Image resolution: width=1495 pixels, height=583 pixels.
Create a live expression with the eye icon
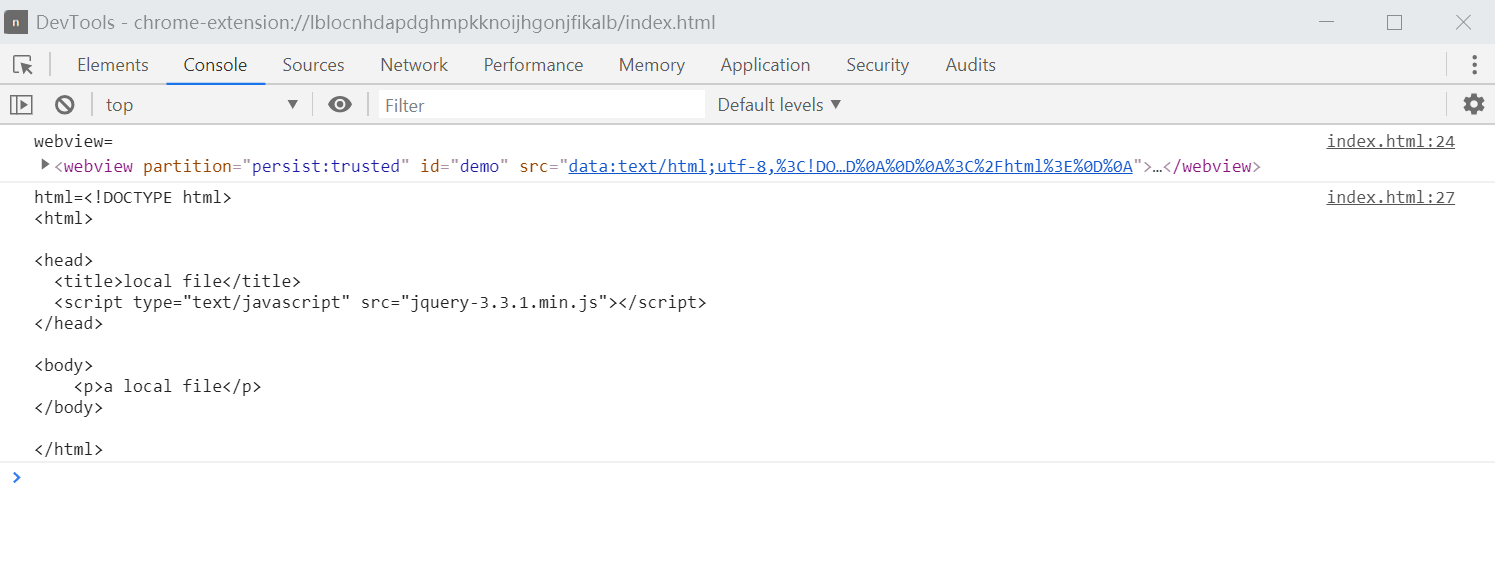coord(340,104)
